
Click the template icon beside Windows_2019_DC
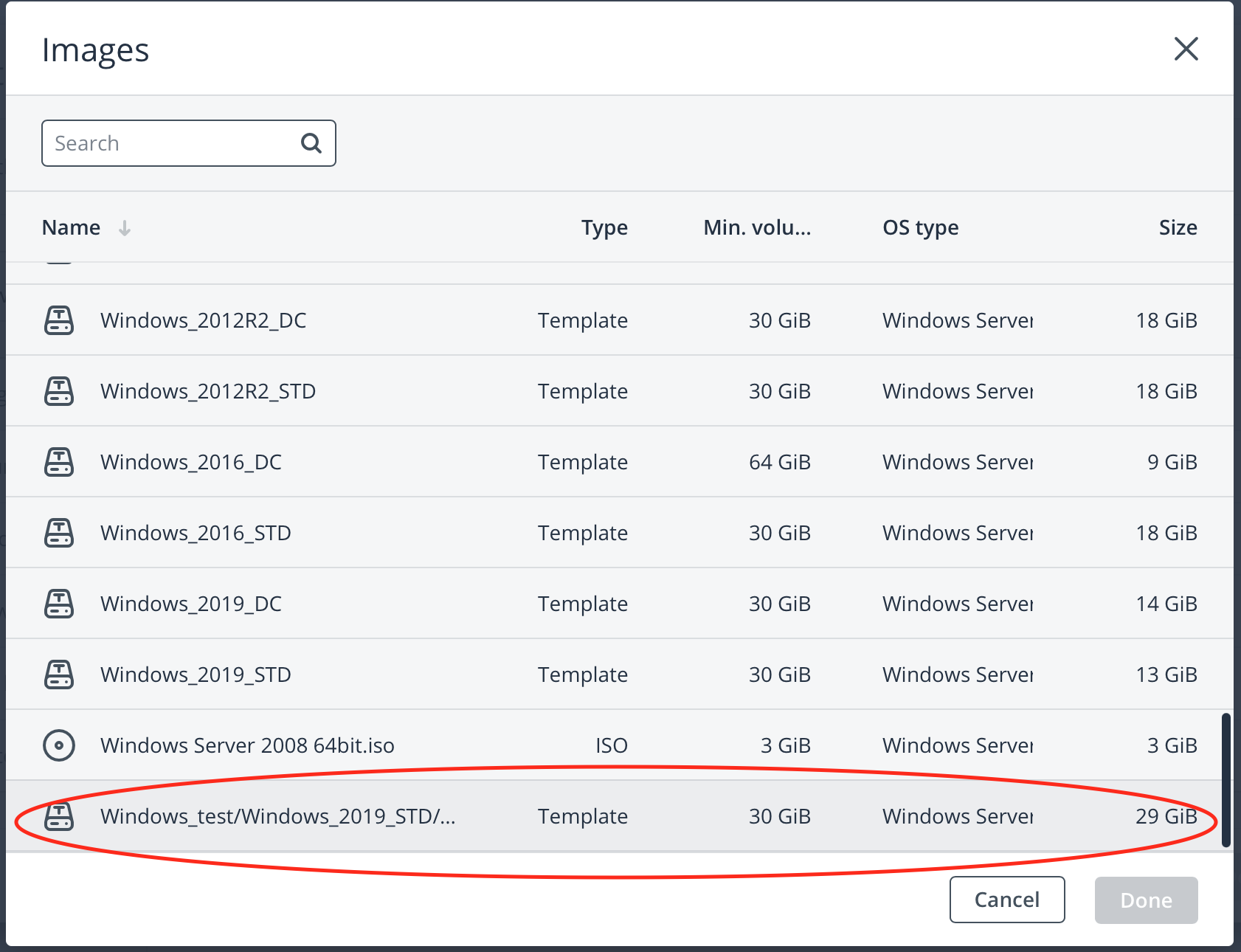tap(59, 604)
